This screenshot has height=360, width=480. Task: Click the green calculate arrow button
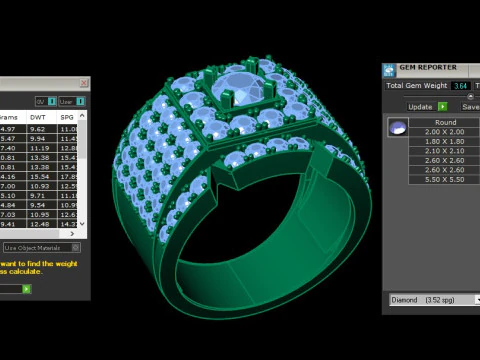(x=26, y=289)
